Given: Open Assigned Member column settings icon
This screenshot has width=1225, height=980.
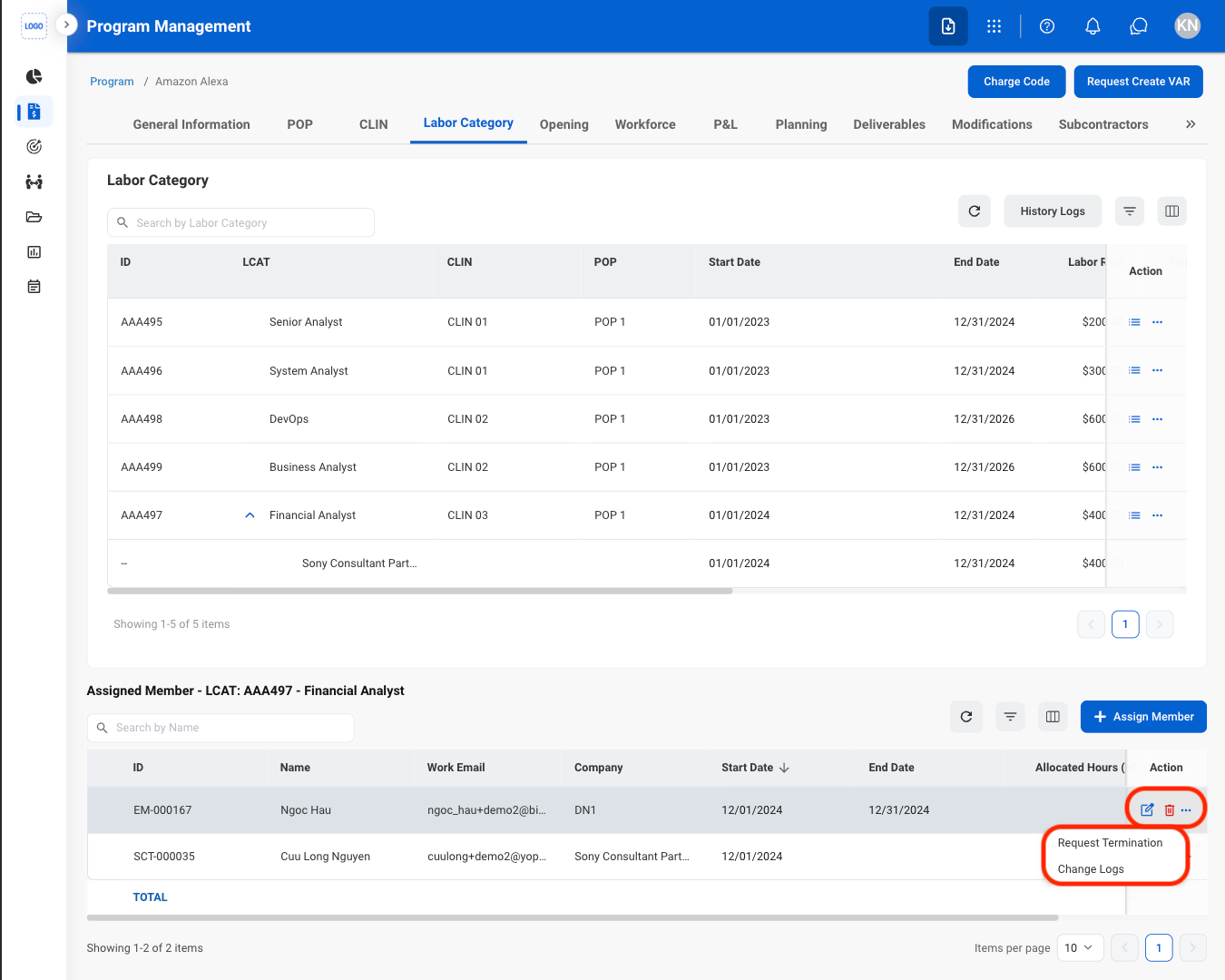Looking at the screenshot, I should tap(1053, 717).
